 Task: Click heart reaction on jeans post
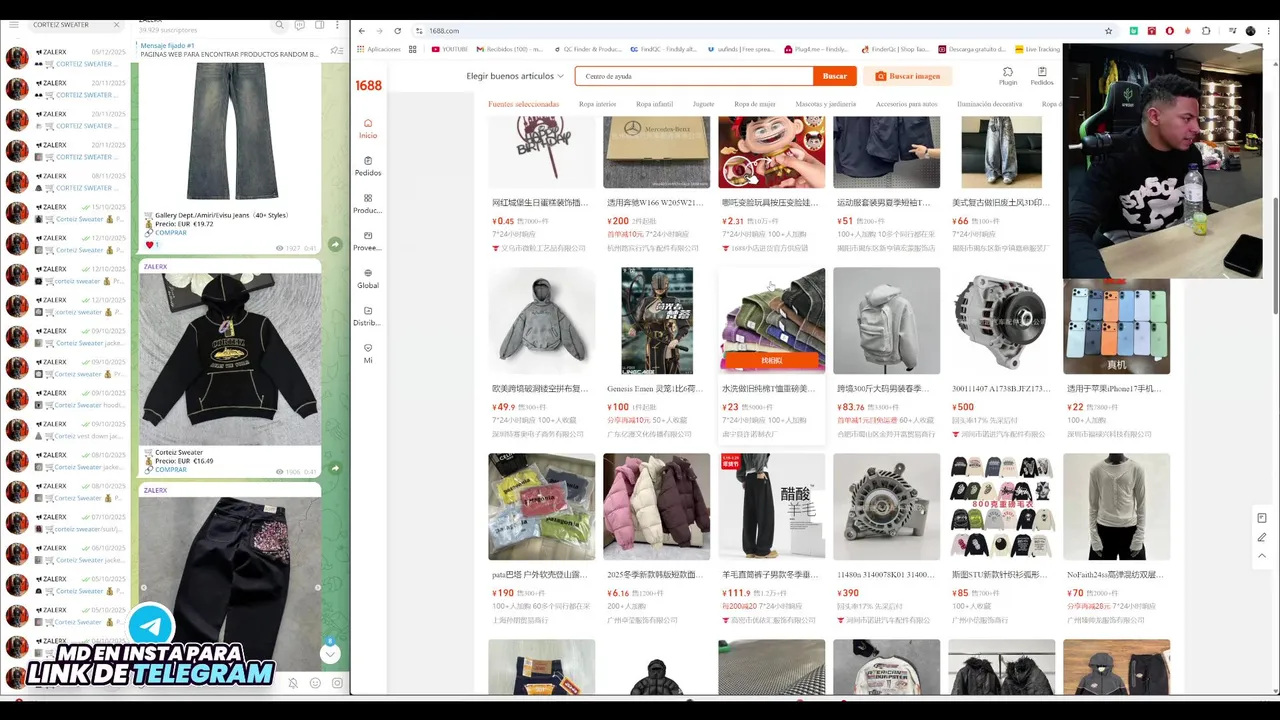pos(152,245)
